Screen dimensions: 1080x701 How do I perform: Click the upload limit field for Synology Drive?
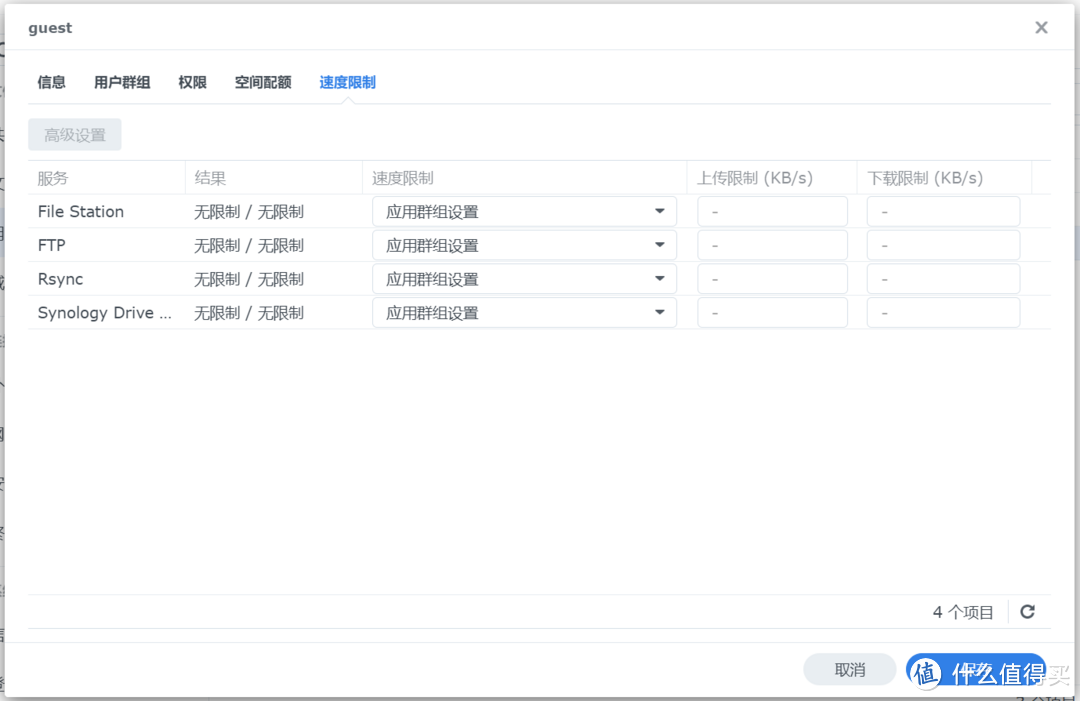pyautogui.click(x=772, y=312)
